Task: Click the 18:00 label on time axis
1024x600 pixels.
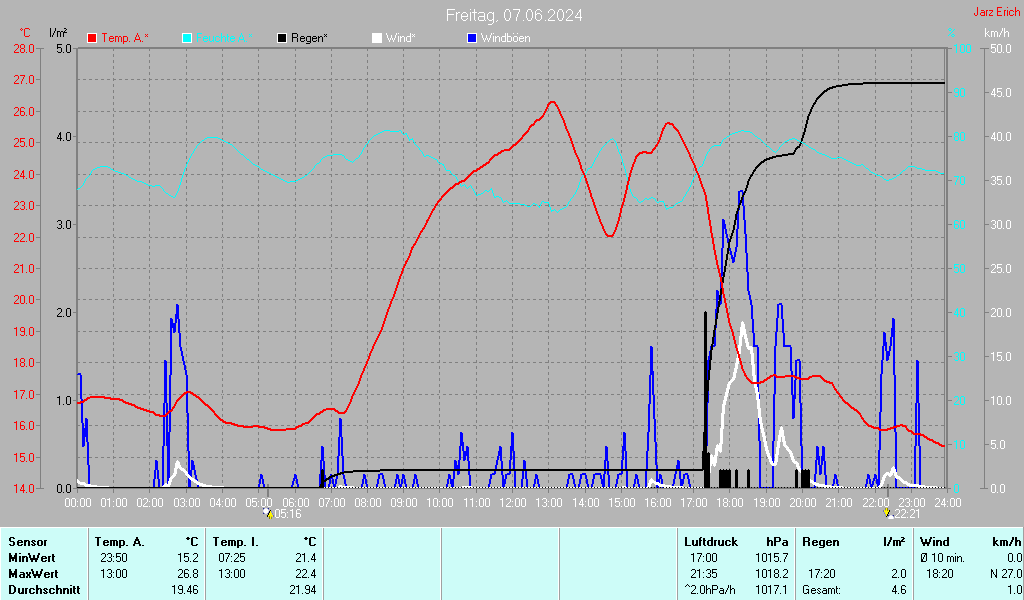Action: pyautogui.click(x=730, y=502)
